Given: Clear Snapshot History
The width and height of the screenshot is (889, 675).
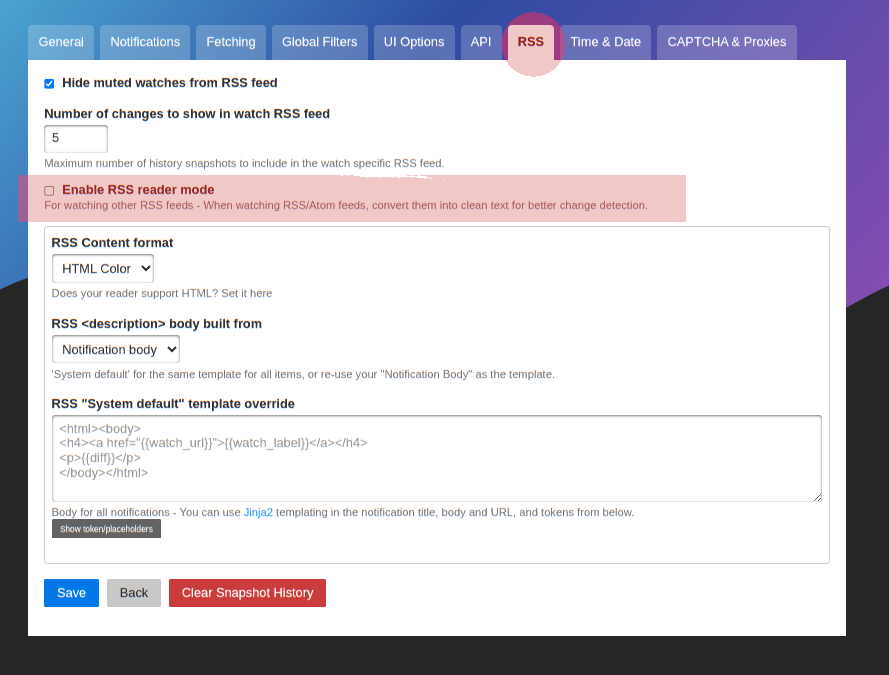Looking at the screenshot, I should tap(247, 593).
